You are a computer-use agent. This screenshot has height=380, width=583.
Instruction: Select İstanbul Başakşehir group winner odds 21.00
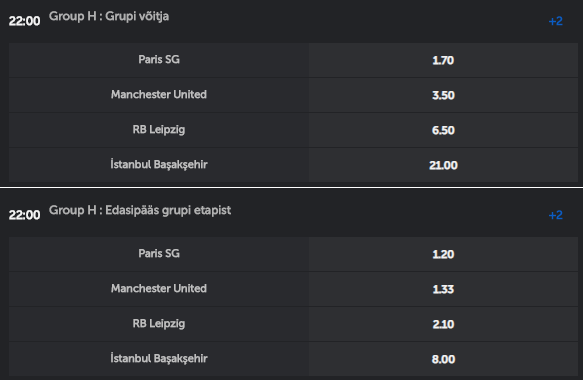tap(443, 165)
